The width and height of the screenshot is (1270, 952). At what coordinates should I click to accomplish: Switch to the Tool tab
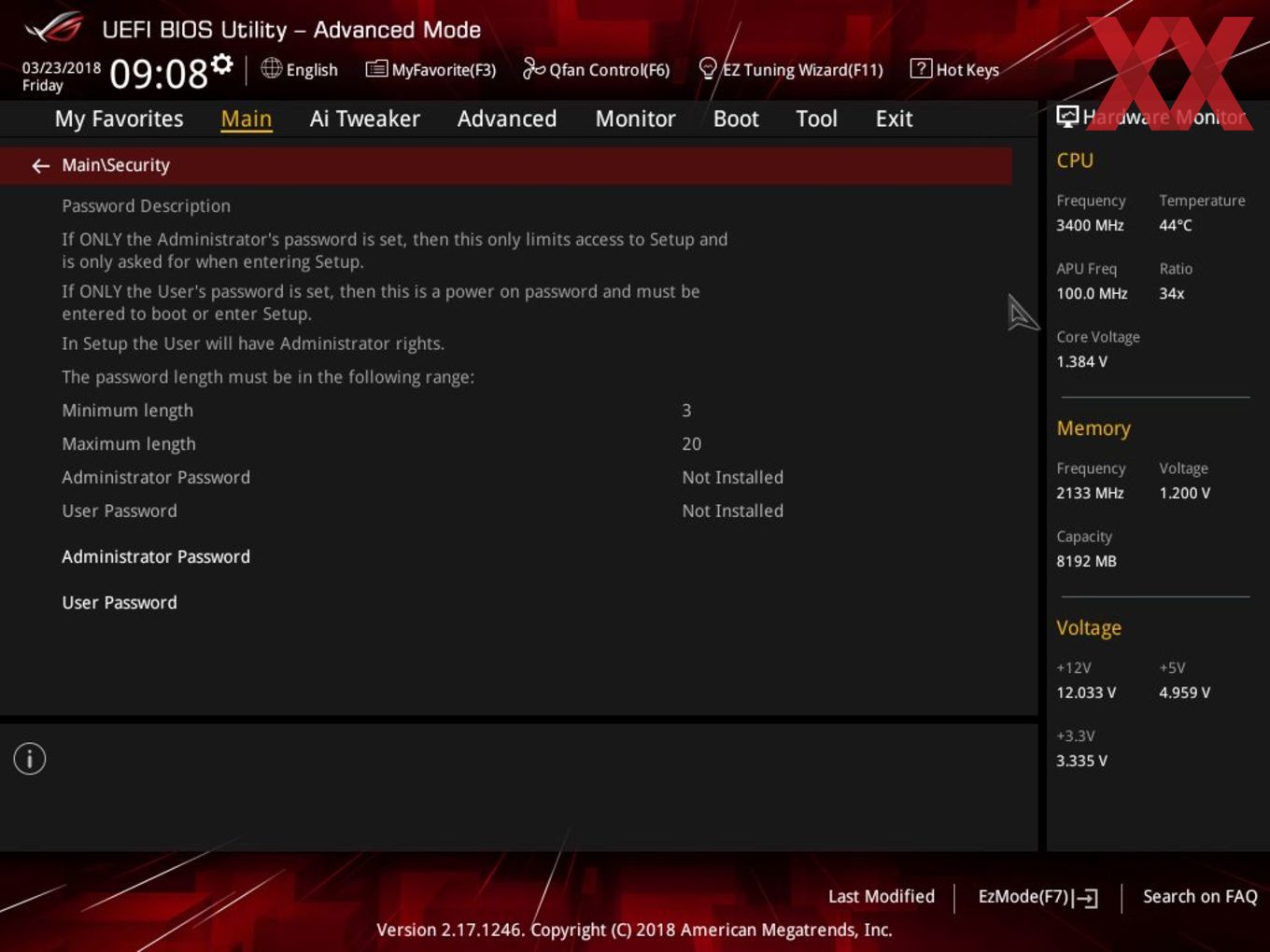coord(816,119)
